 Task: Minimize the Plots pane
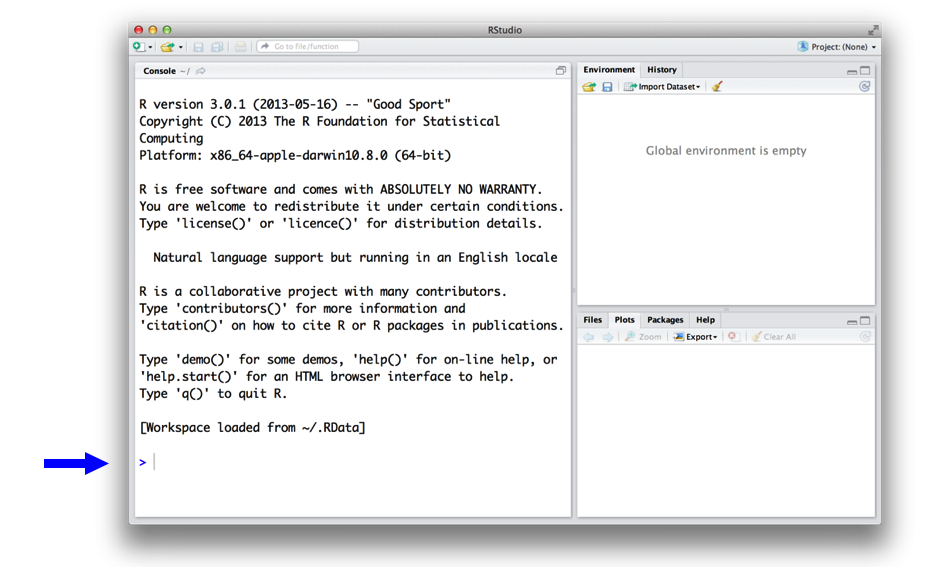[x=852, y=321]
